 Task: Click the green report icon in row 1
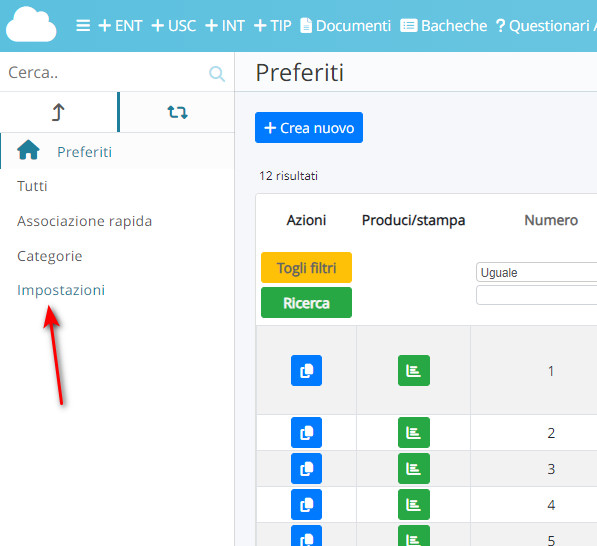pyautogui.click(x=414, y=370)
